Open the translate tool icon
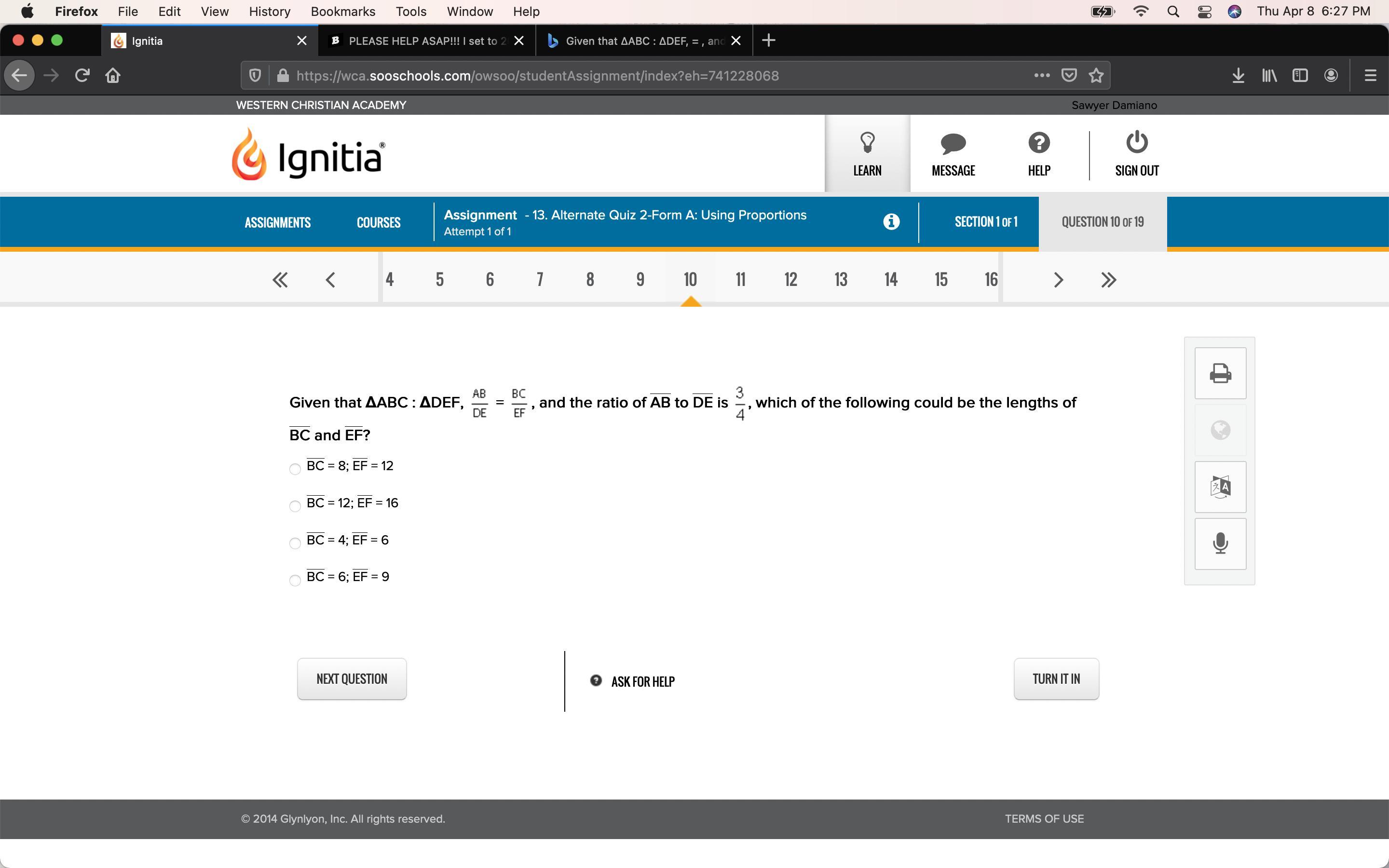Viewport: 1389px width, 868px height. tap(1220, 487)
